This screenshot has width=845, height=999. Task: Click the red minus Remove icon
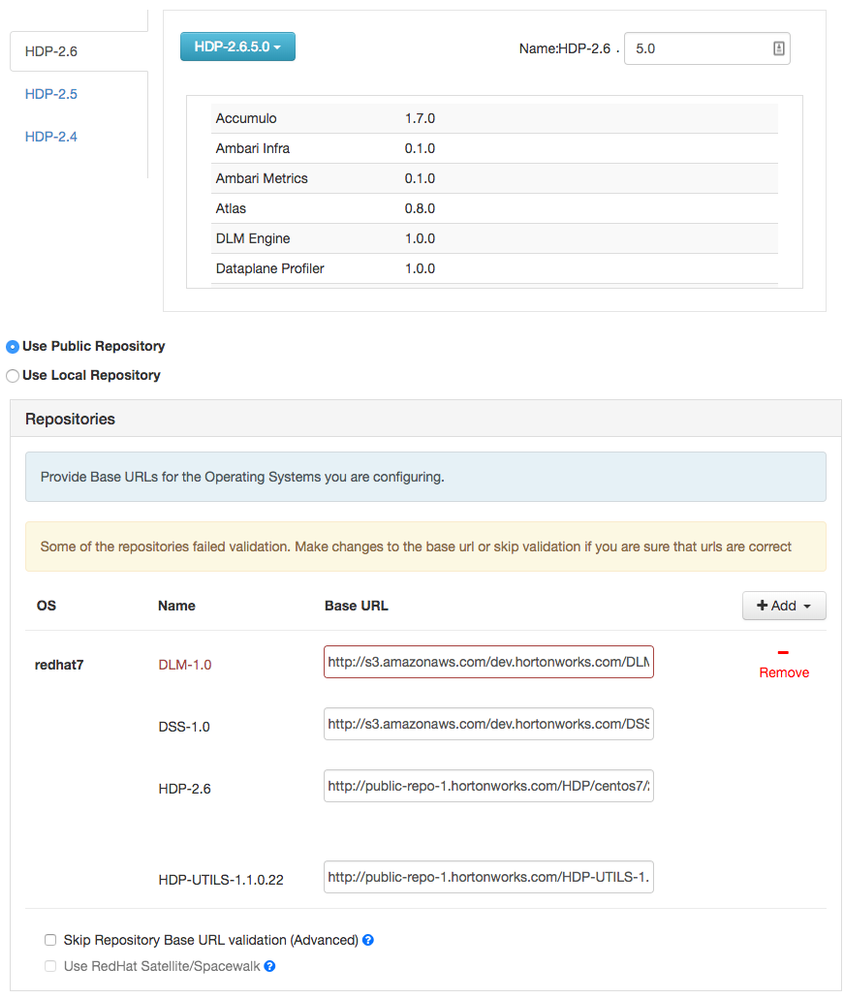click(783, 653)
